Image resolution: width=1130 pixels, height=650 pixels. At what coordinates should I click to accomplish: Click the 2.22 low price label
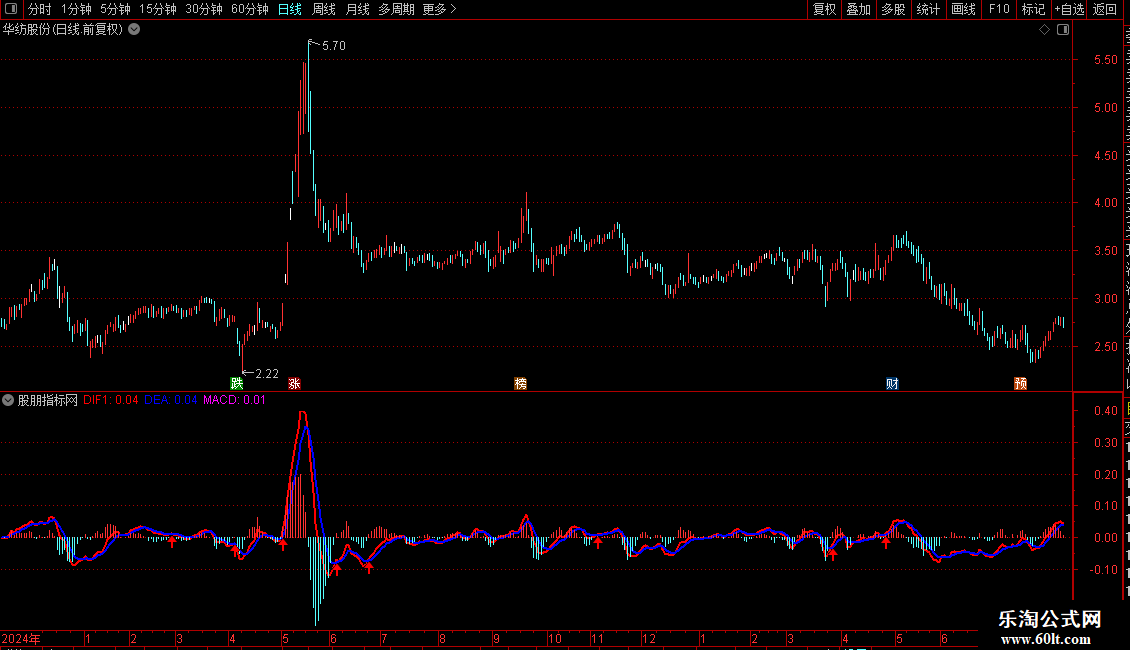coord(267,373)
